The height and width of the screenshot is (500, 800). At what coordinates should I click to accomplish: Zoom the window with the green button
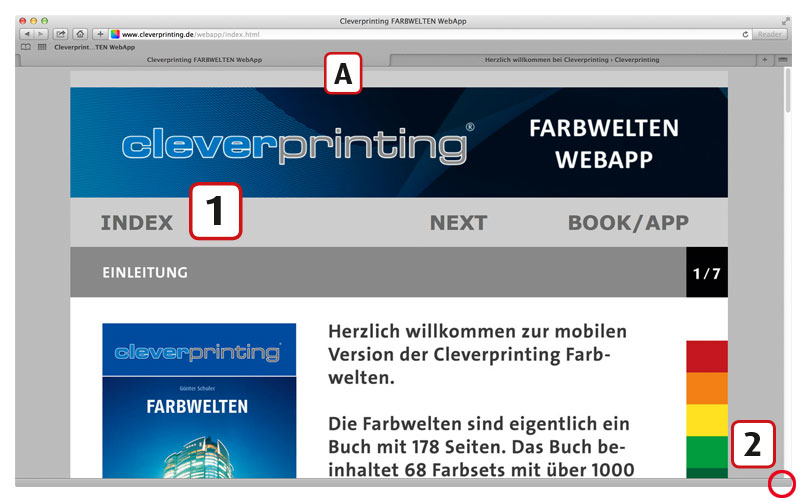[x=45, y=21]
